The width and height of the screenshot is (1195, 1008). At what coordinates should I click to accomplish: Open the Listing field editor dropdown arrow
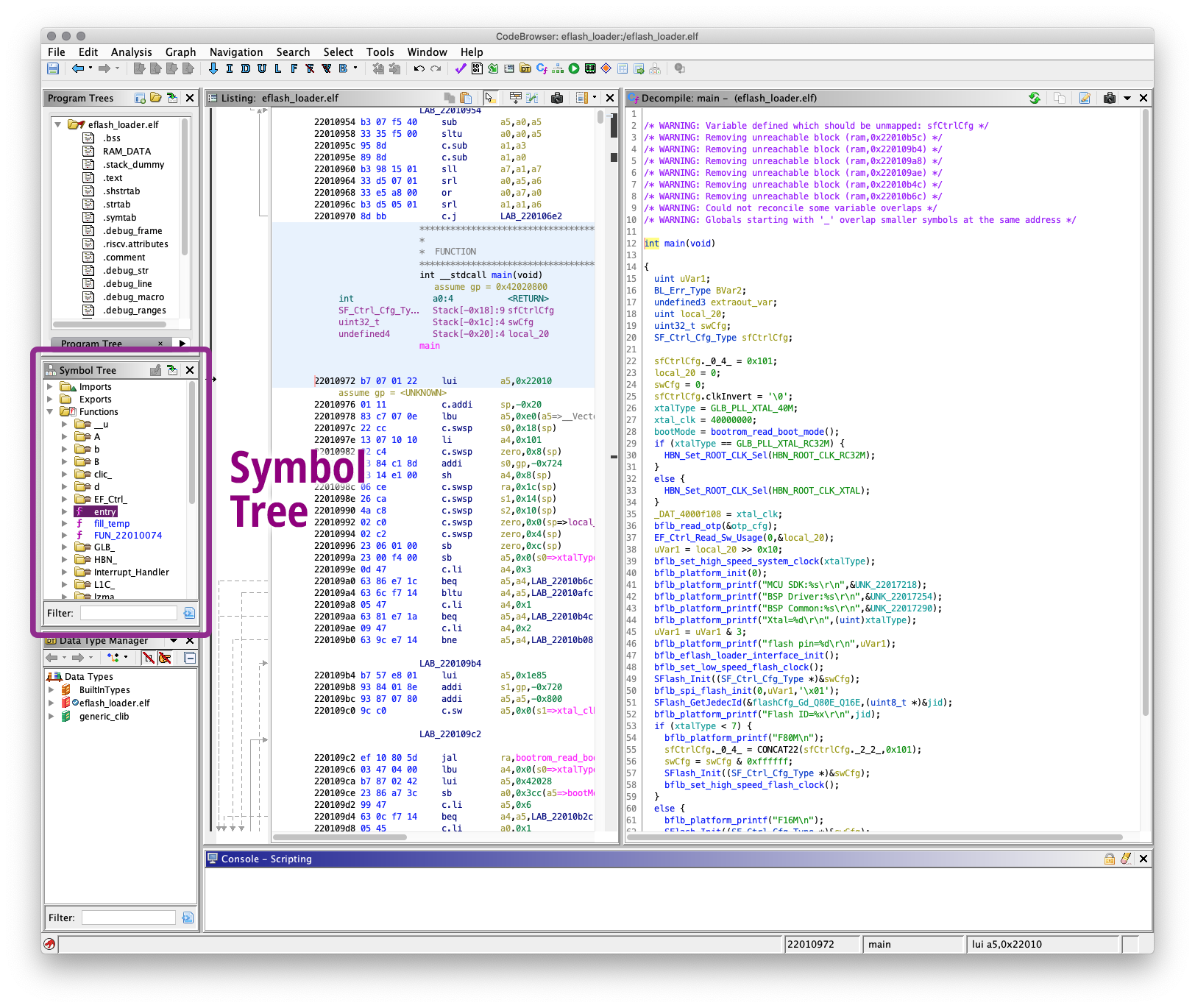[x=595, y=98]
